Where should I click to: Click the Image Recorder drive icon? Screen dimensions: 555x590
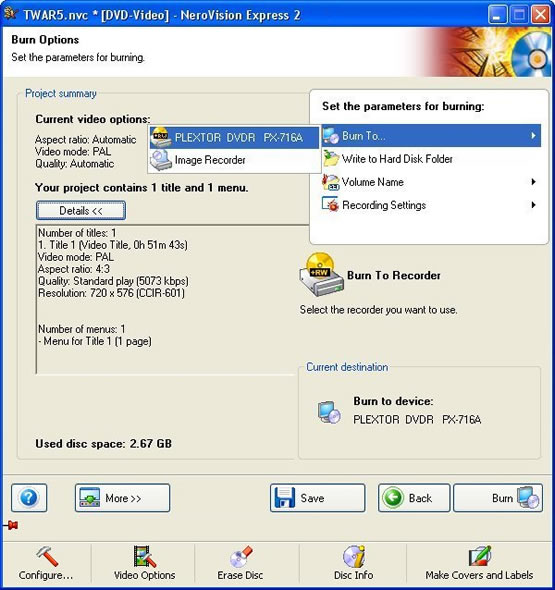[x=161, y=160]
